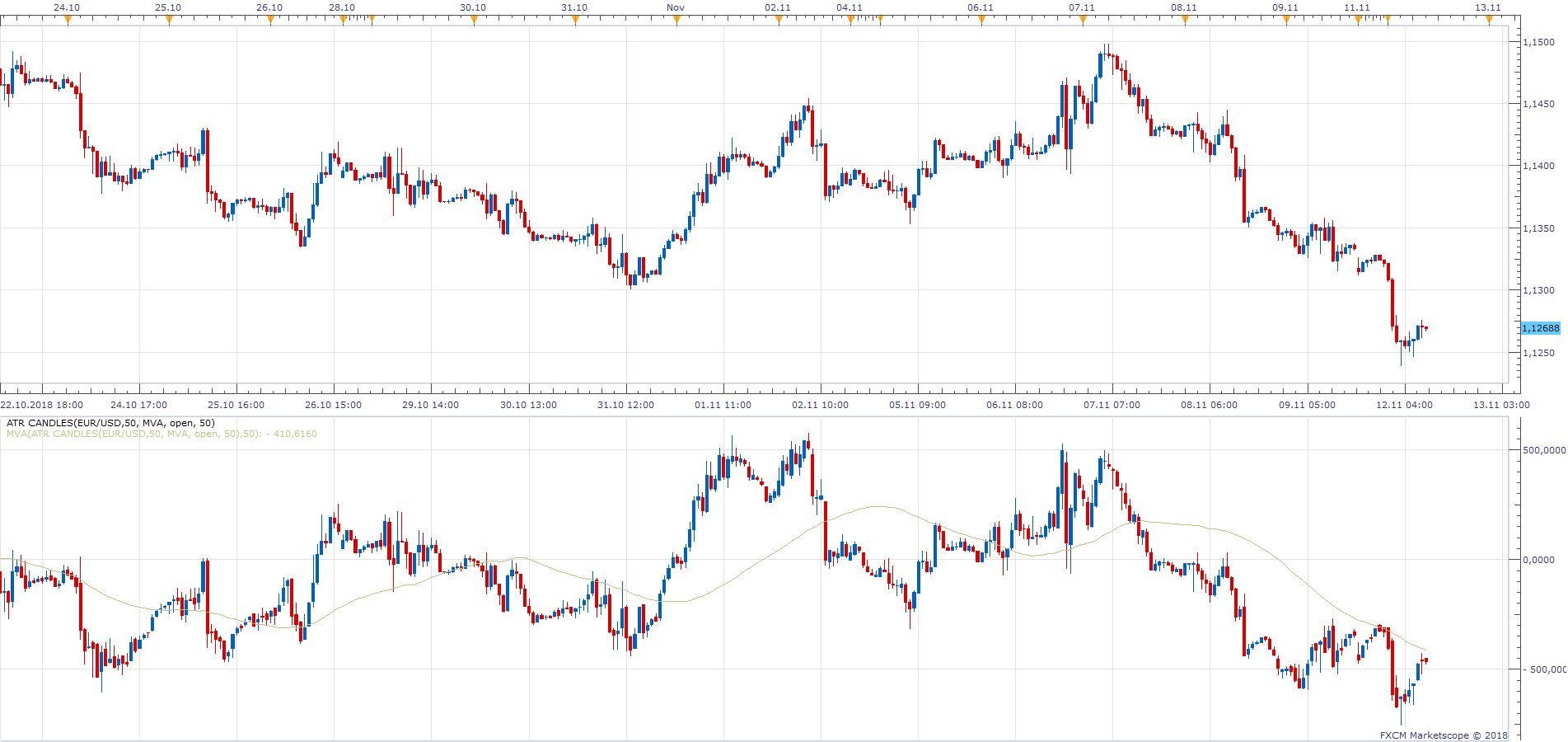Click the ATR CANDLES(EUR/USD,50, MVA, open, 50) label
1568x742 pixels.
tap(110, 423)
